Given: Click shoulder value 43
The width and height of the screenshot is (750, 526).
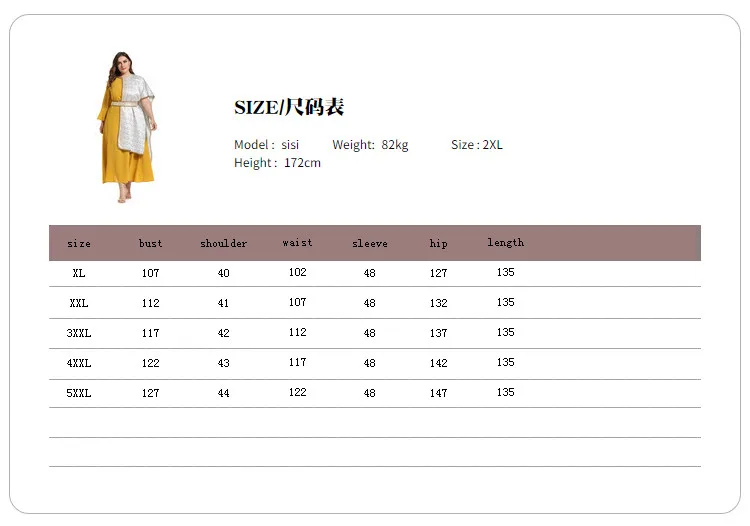Looking at the screenshot, I should 223,363.
